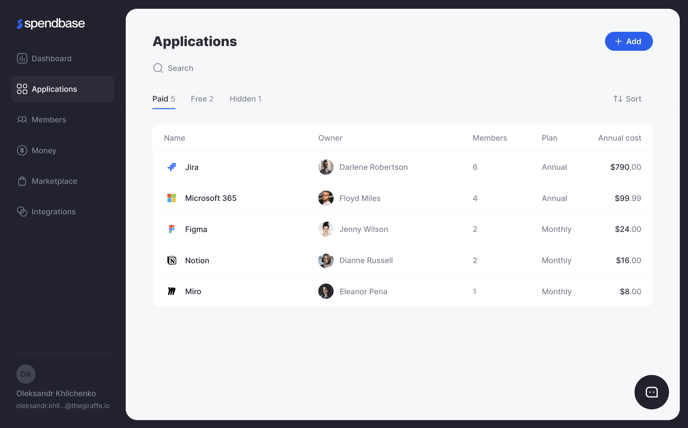Click the Marketplace bag icon

(x=22, y=181)
